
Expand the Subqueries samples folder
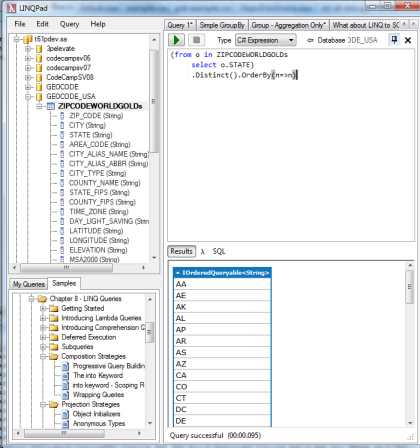pyautogui.click(x=43, y=347)
